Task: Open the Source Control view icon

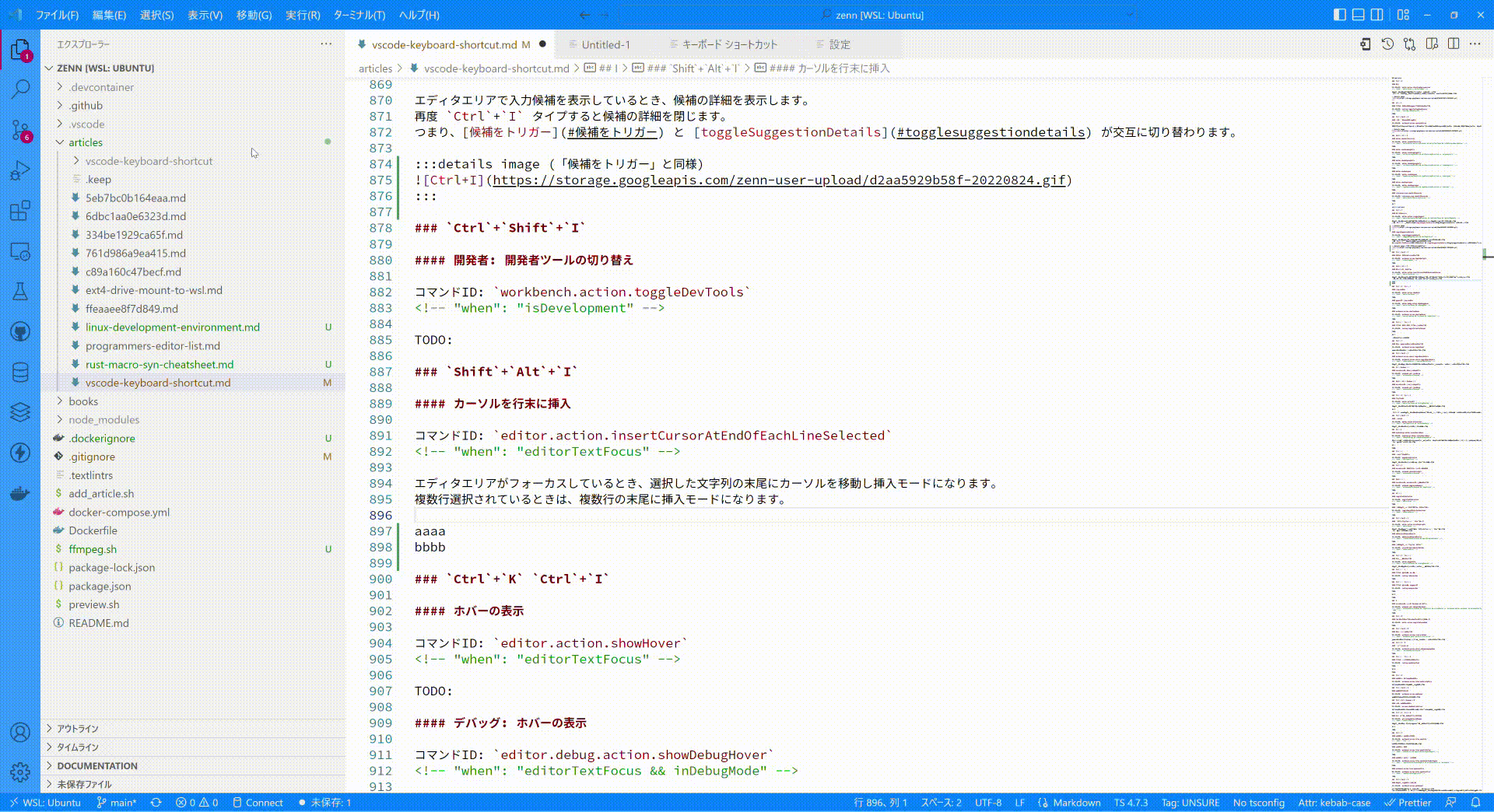Action: tap(20, 130)
